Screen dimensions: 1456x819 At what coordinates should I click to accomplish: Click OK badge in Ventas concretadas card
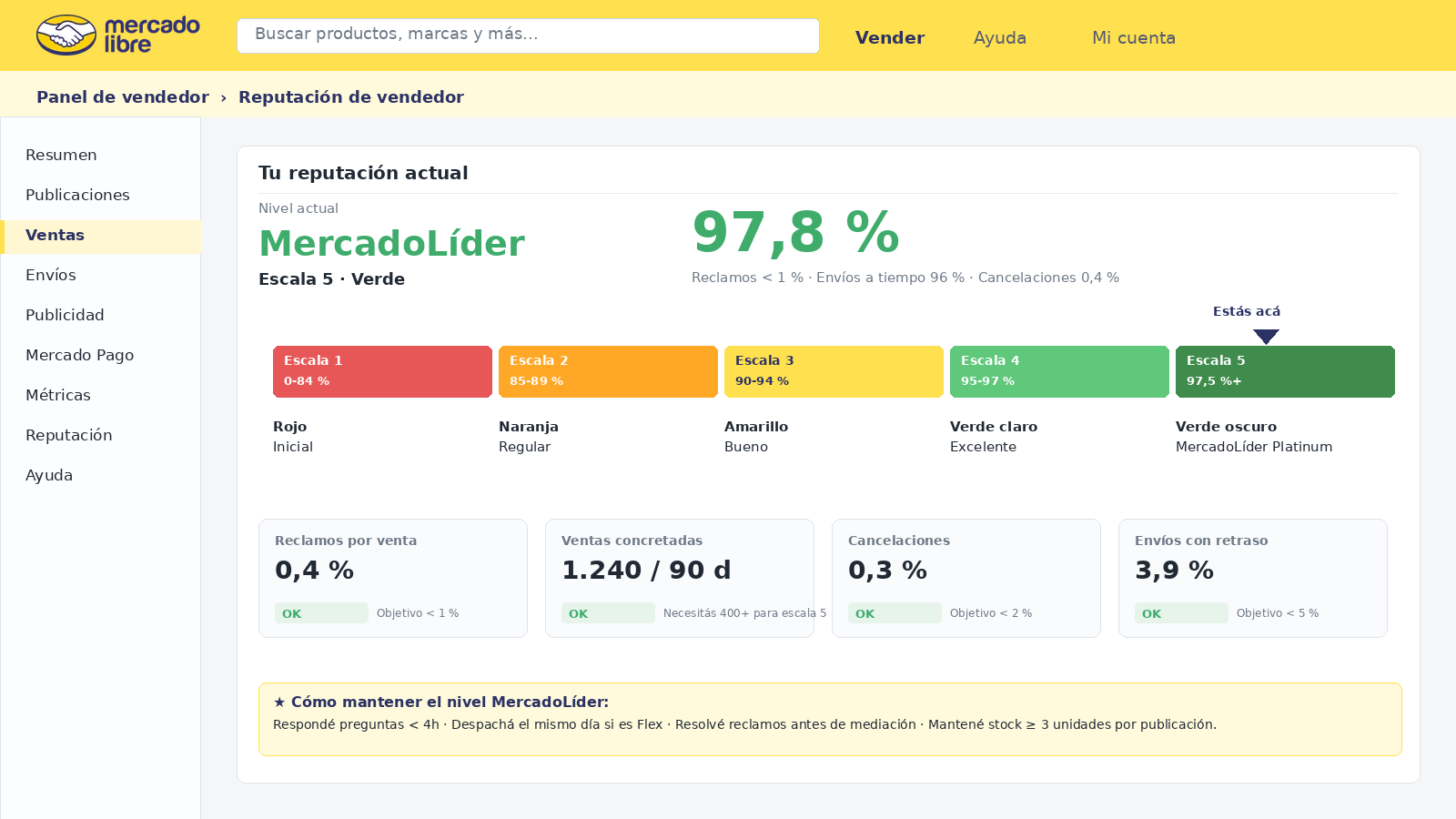pos(608,613)
